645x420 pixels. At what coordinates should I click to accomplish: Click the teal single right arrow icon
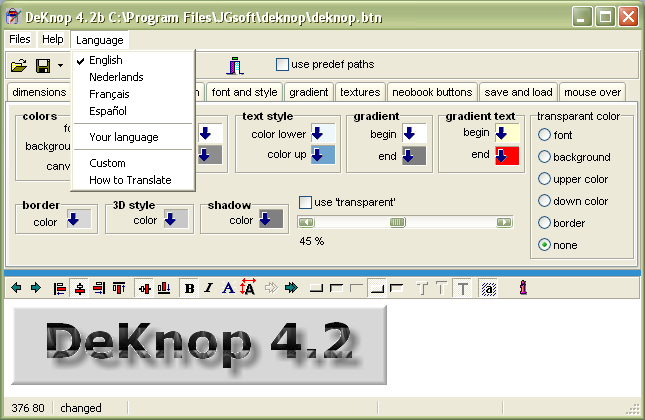[36, 288]
